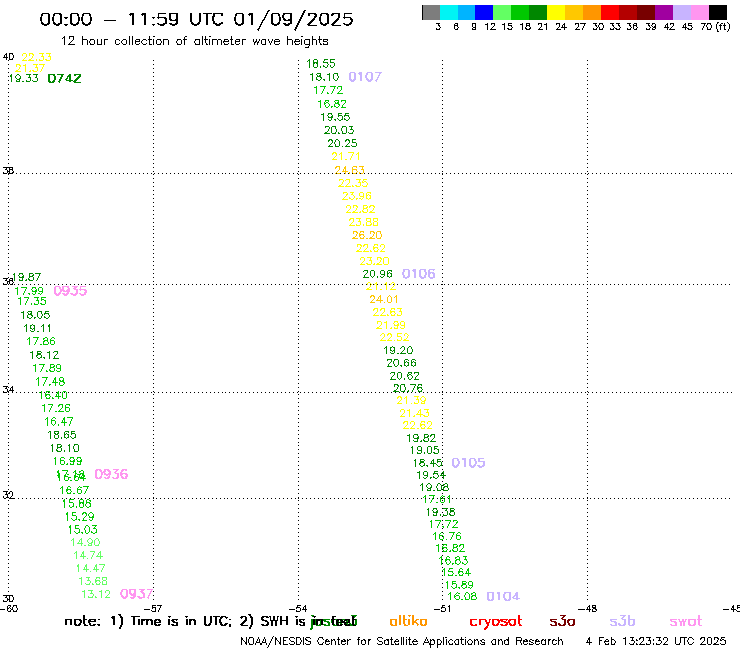
Task: Select the wave height value 24.63
Action: tap(350, 170)
